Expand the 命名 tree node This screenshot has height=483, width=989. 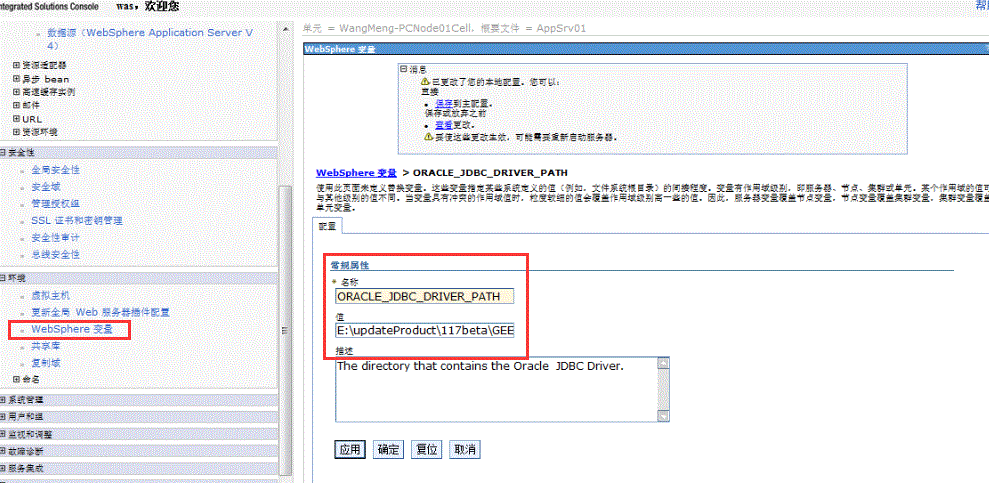[x=16, y=380]
